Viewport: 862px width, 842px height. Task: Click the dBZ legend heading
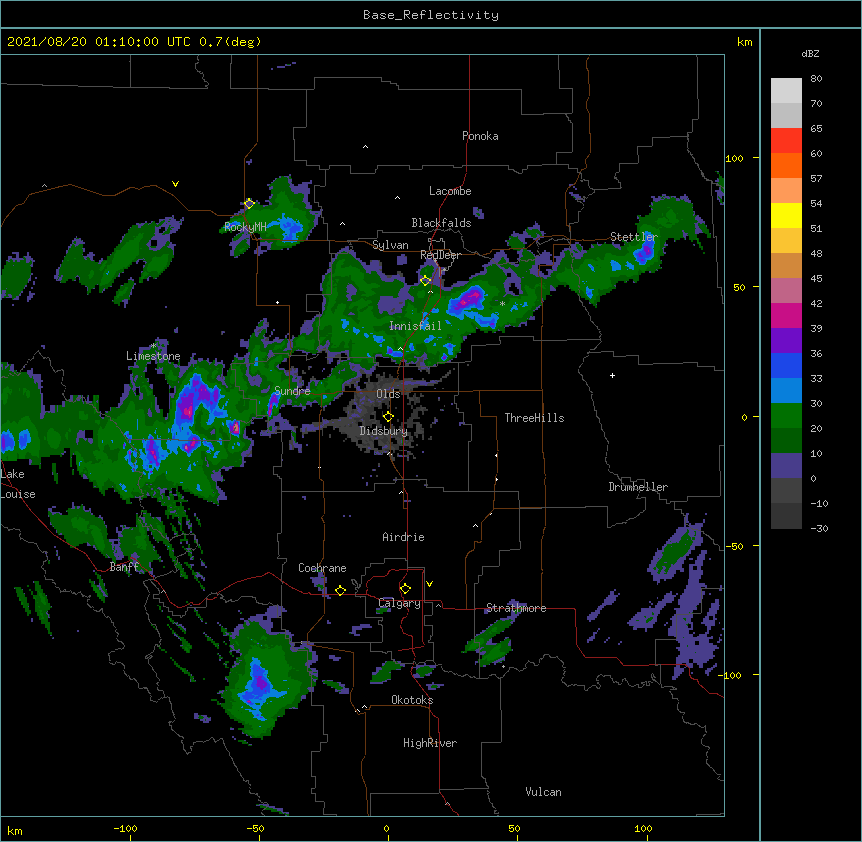pos(810,54)
